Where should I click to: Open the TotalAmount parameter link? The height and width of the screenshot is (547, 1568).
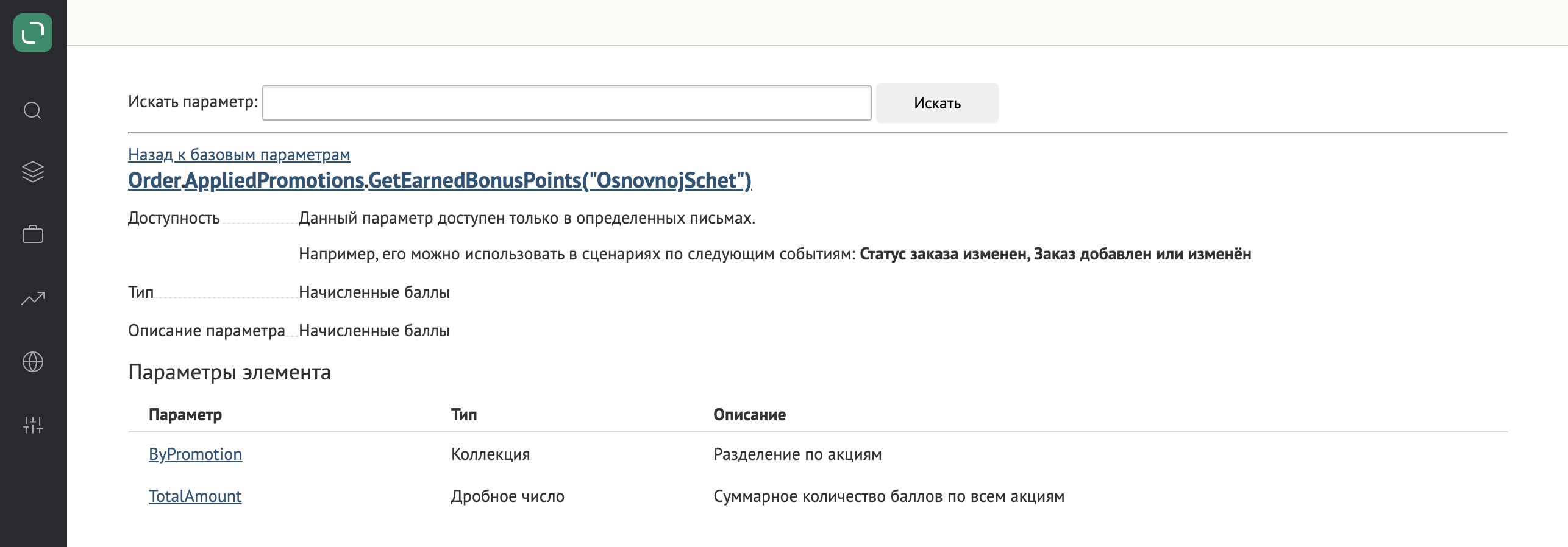[195, 496]
